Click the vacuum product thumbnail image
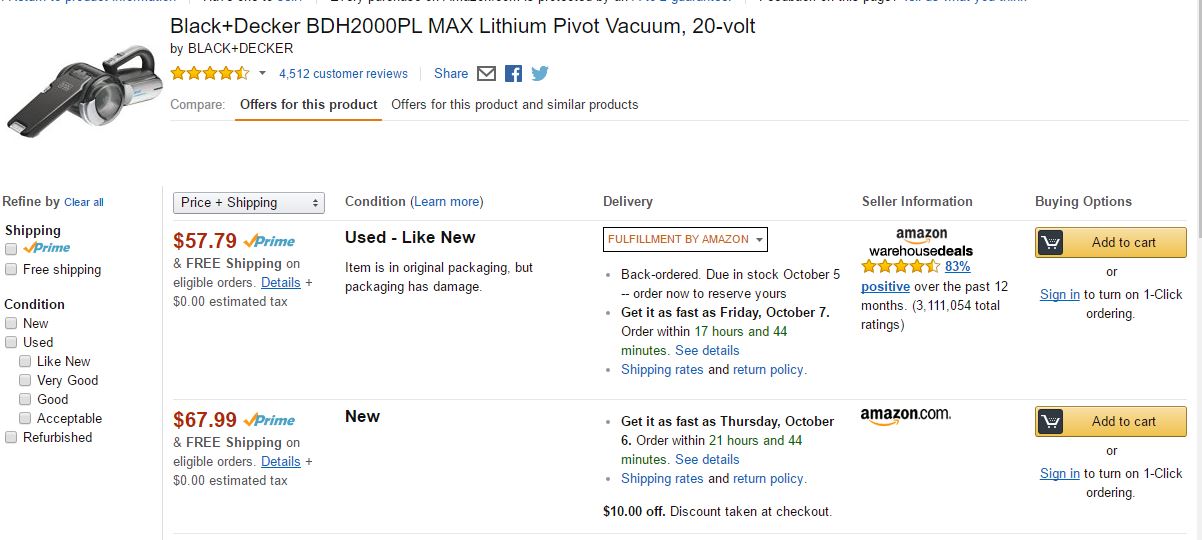This screenshot has width=1202, height=540. 82,88
